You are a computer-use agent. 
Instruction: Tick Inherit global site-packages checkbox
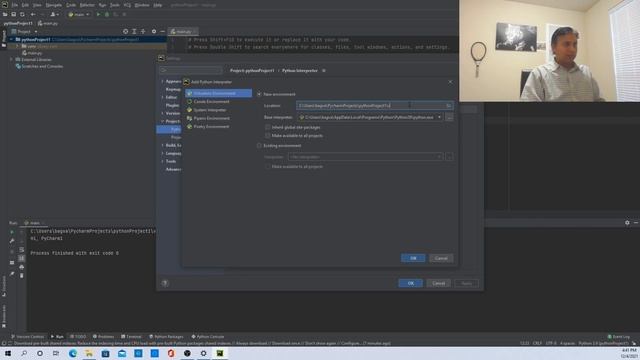click(268, 127)
